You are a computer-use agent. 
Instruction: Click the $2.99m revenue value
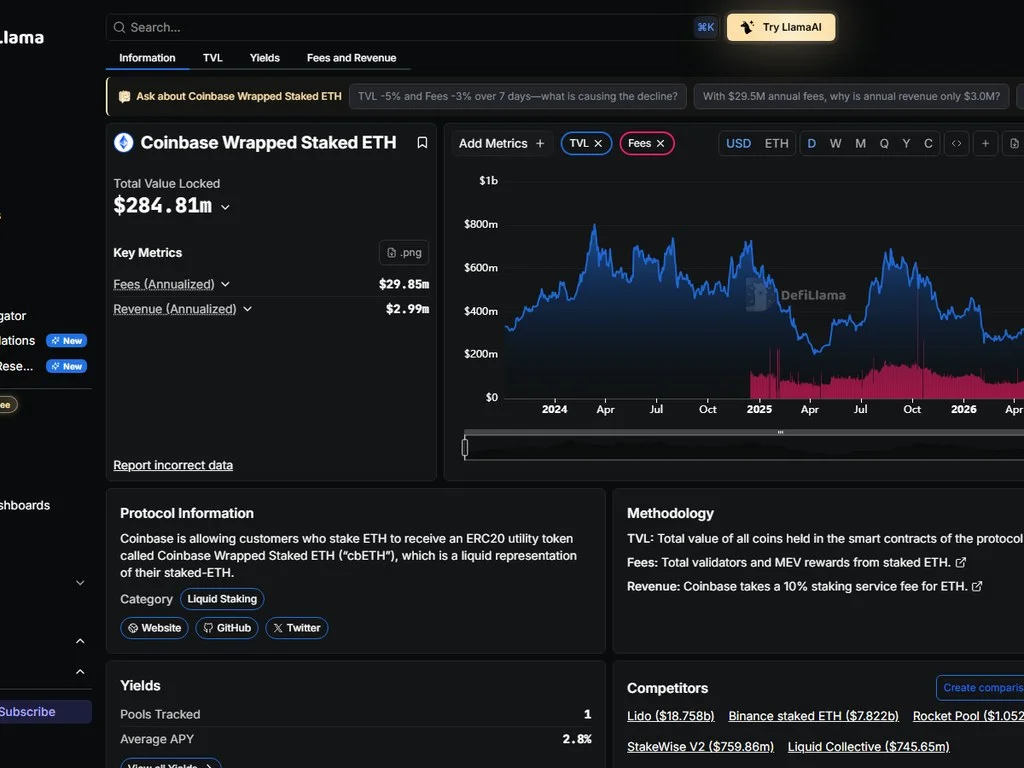click(408, 309)
